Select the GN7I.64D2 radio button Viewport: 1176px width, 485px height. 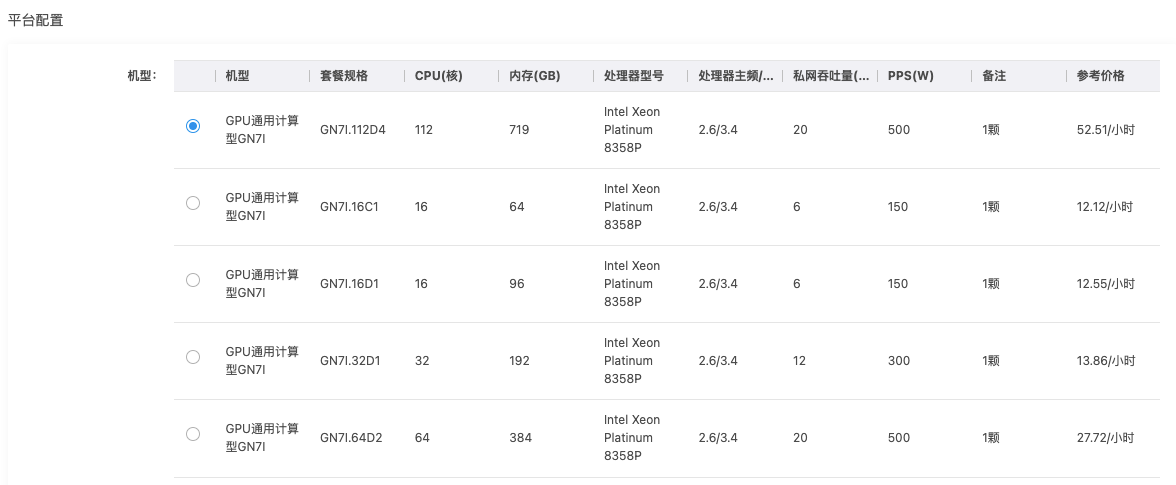click(x=193, y=434)
